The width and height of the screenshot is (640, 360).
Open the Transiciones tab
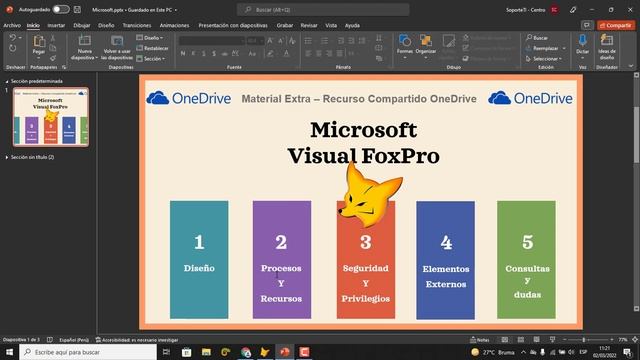point(137,25)
